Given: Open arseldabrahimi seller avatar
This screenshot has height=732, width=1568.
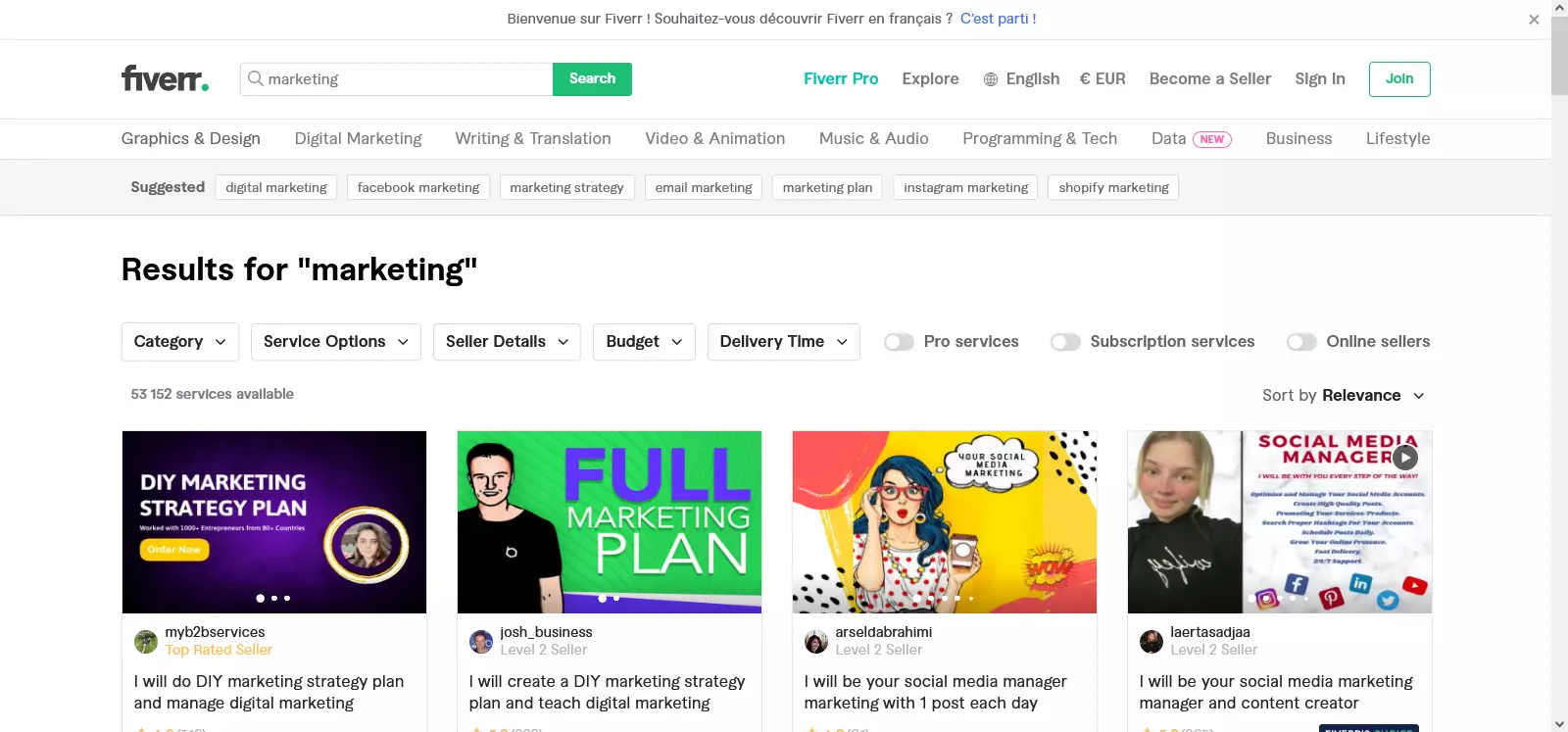Looking at the screenshot, I should click(x=816, y=642).
